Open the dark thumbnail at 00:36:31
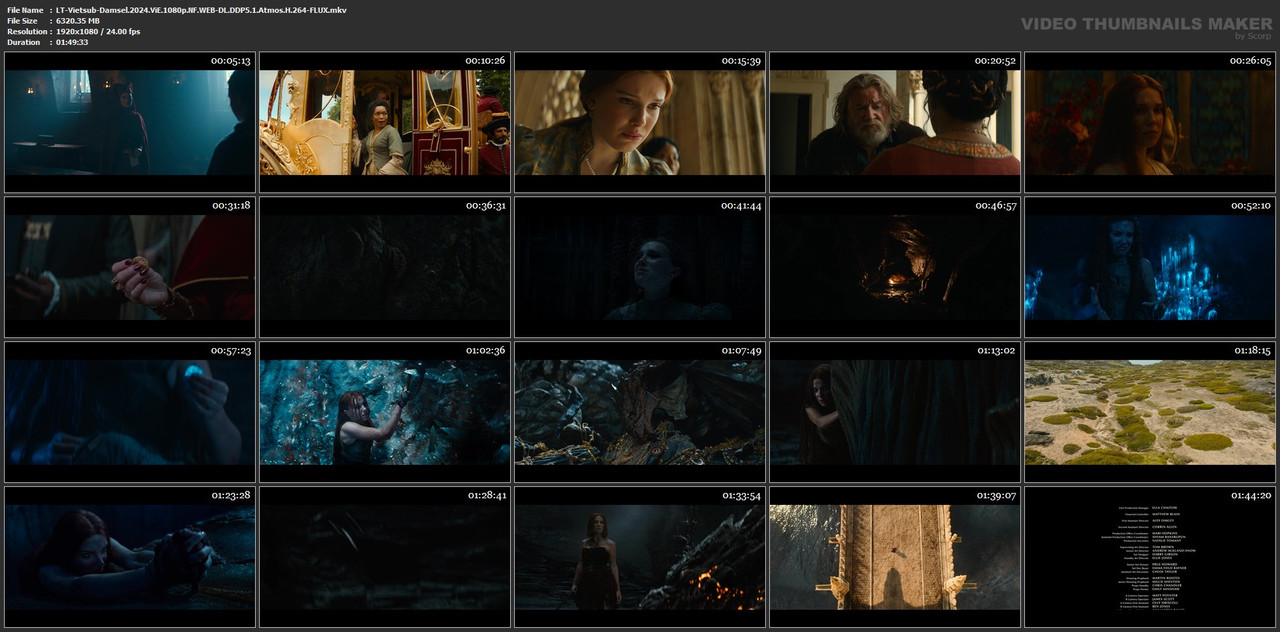Viewport: 1280px width, 632px height. click(385, 267)
